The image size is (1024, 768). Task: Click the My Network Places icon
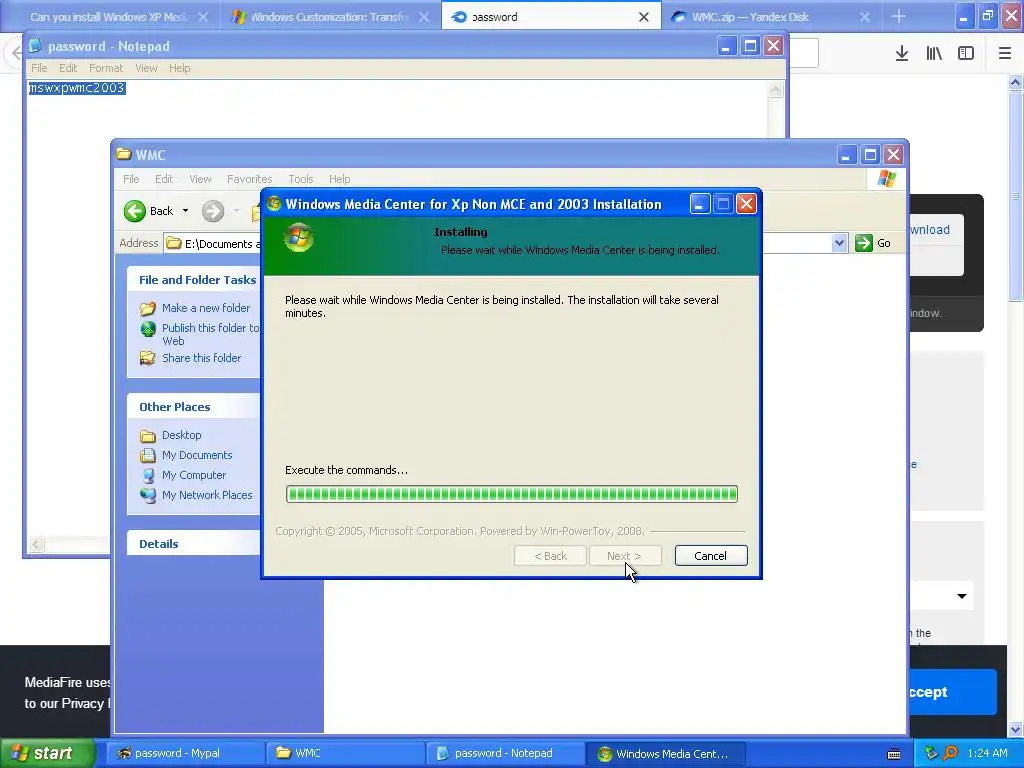148,495
